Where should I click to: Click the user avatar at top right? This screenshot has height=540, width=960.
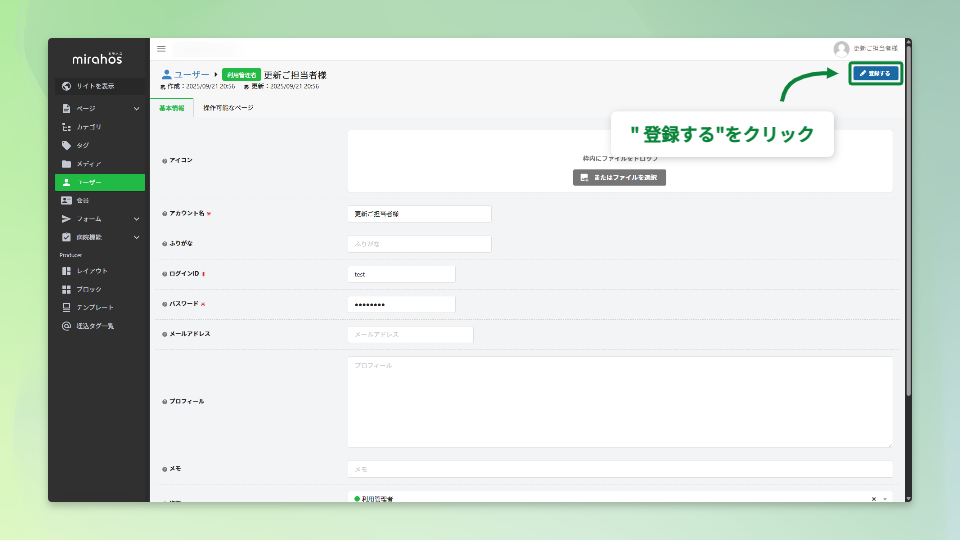841,48
